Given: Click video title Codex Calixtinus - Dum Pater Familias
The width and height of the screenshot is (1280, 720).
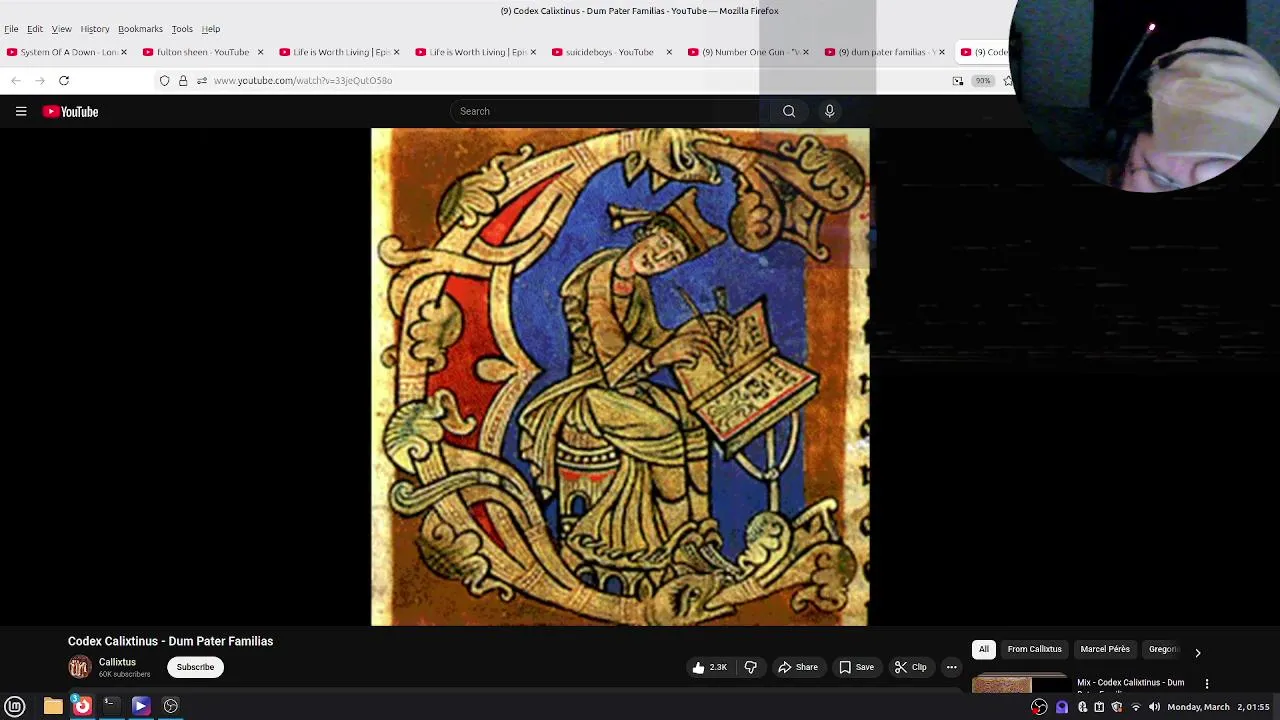Looking at the screenshot, I should pyautogui.click(x=170, y=641).
